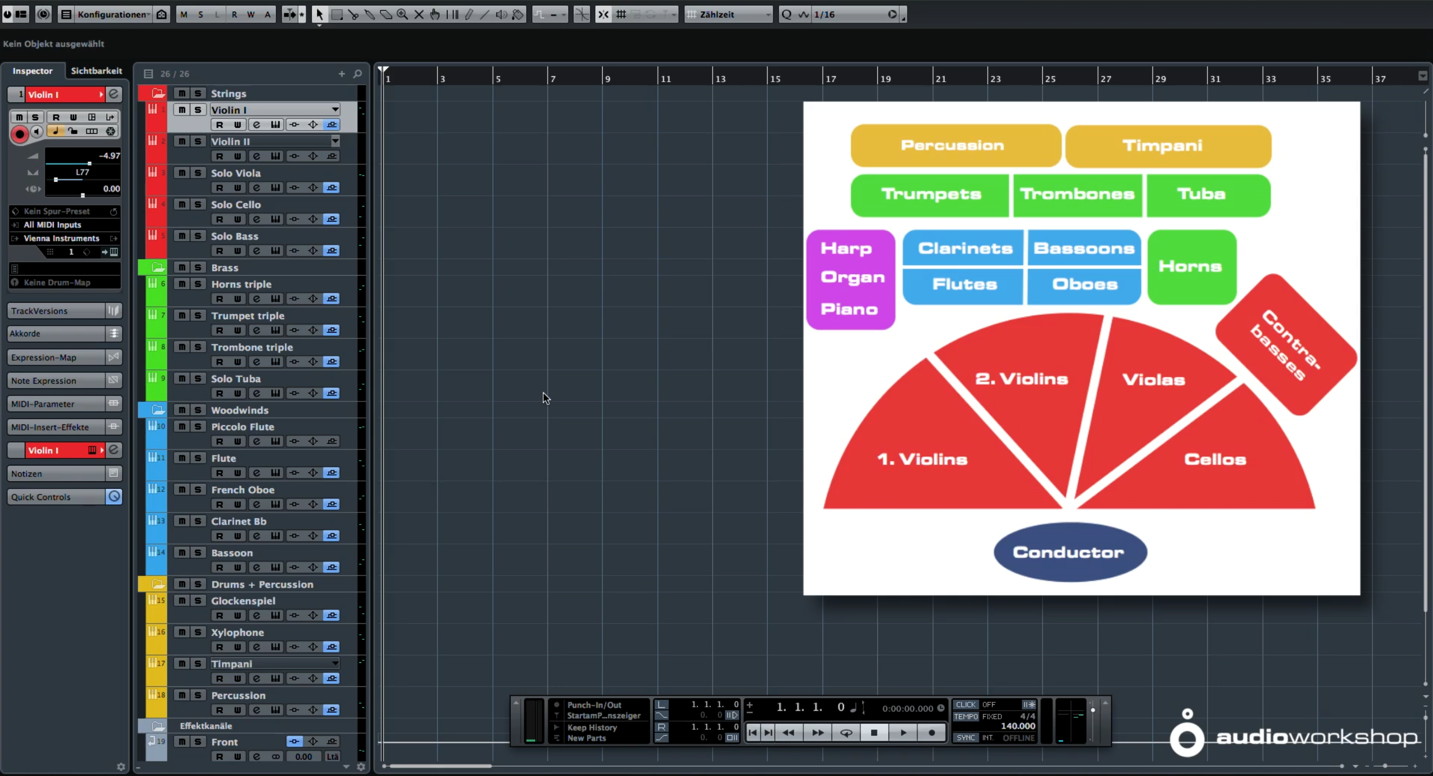The width and height of the screenshot is (1433, 776).
Task: Mute the Violin I track in the Inspector
Action: (x=19, y=118)
